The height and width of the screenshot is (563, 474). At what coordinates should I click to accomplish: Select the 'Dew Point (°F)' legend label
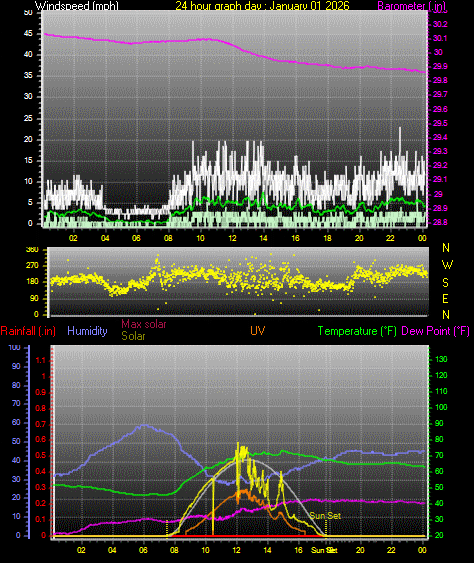click(435, 331)
